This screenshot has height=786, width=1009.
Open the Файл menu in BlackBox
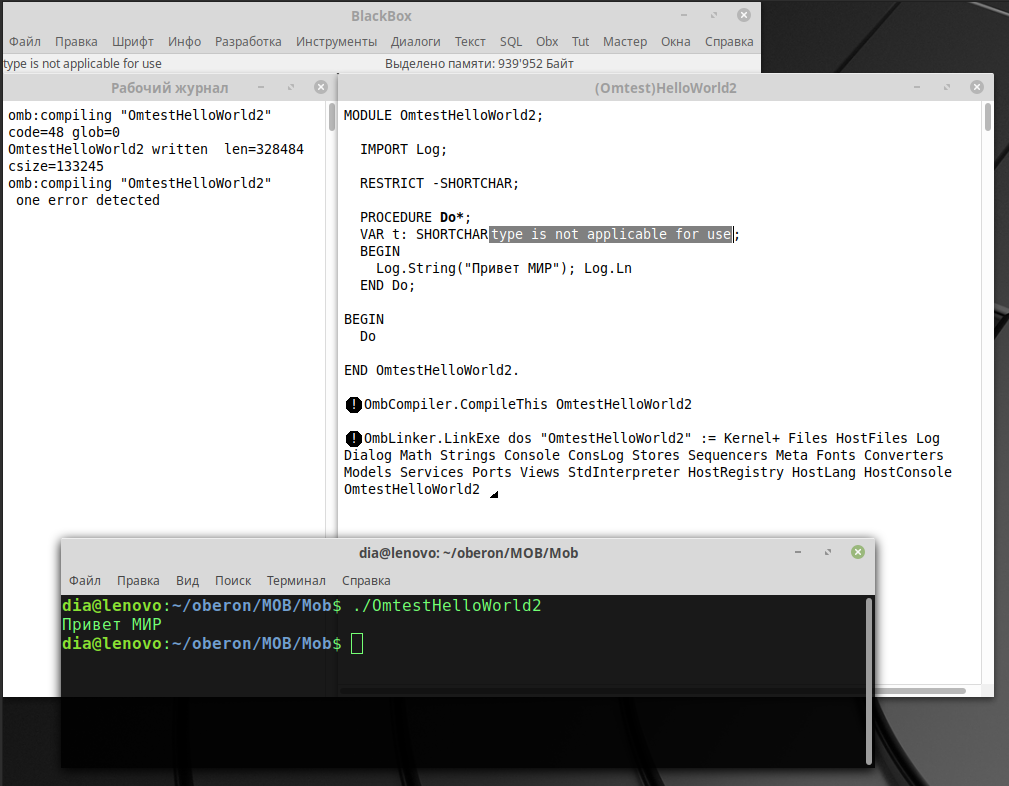tap(25, 41)
